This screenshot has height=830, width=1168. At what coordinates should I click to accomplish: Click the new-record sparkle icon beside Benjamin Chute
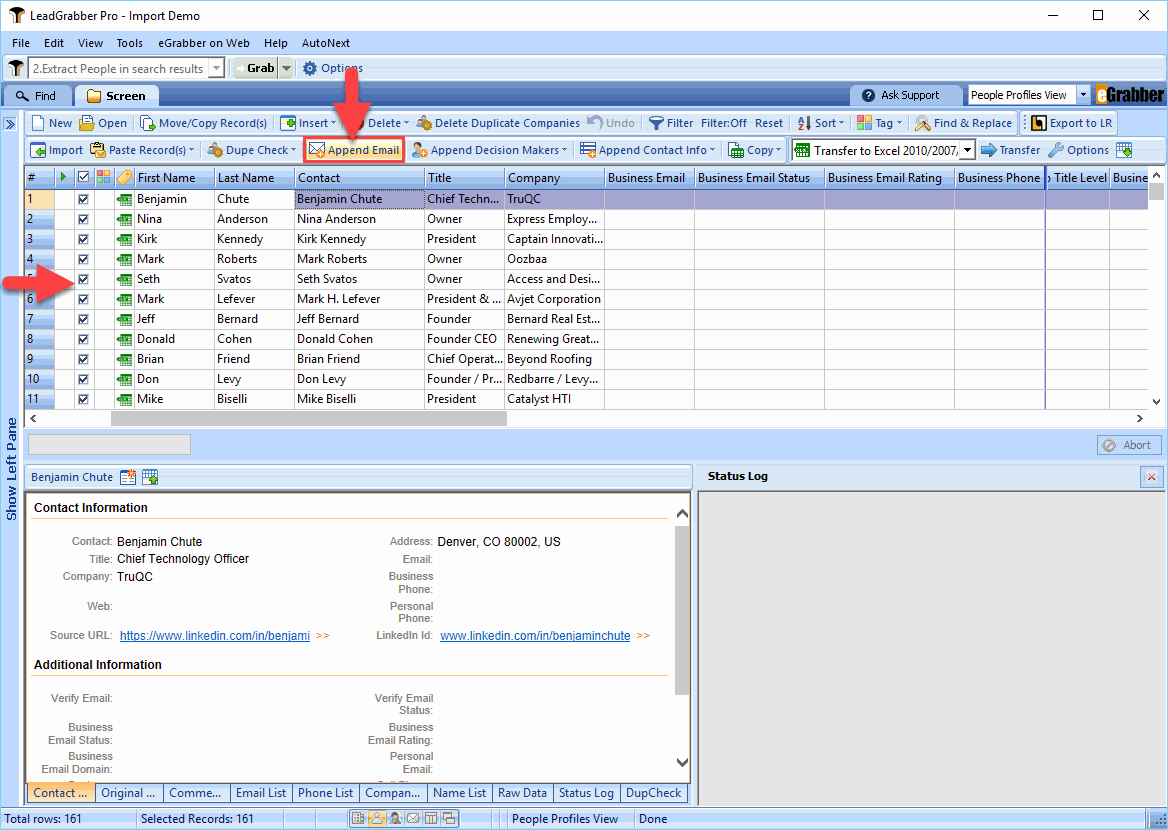click(128, 477)
